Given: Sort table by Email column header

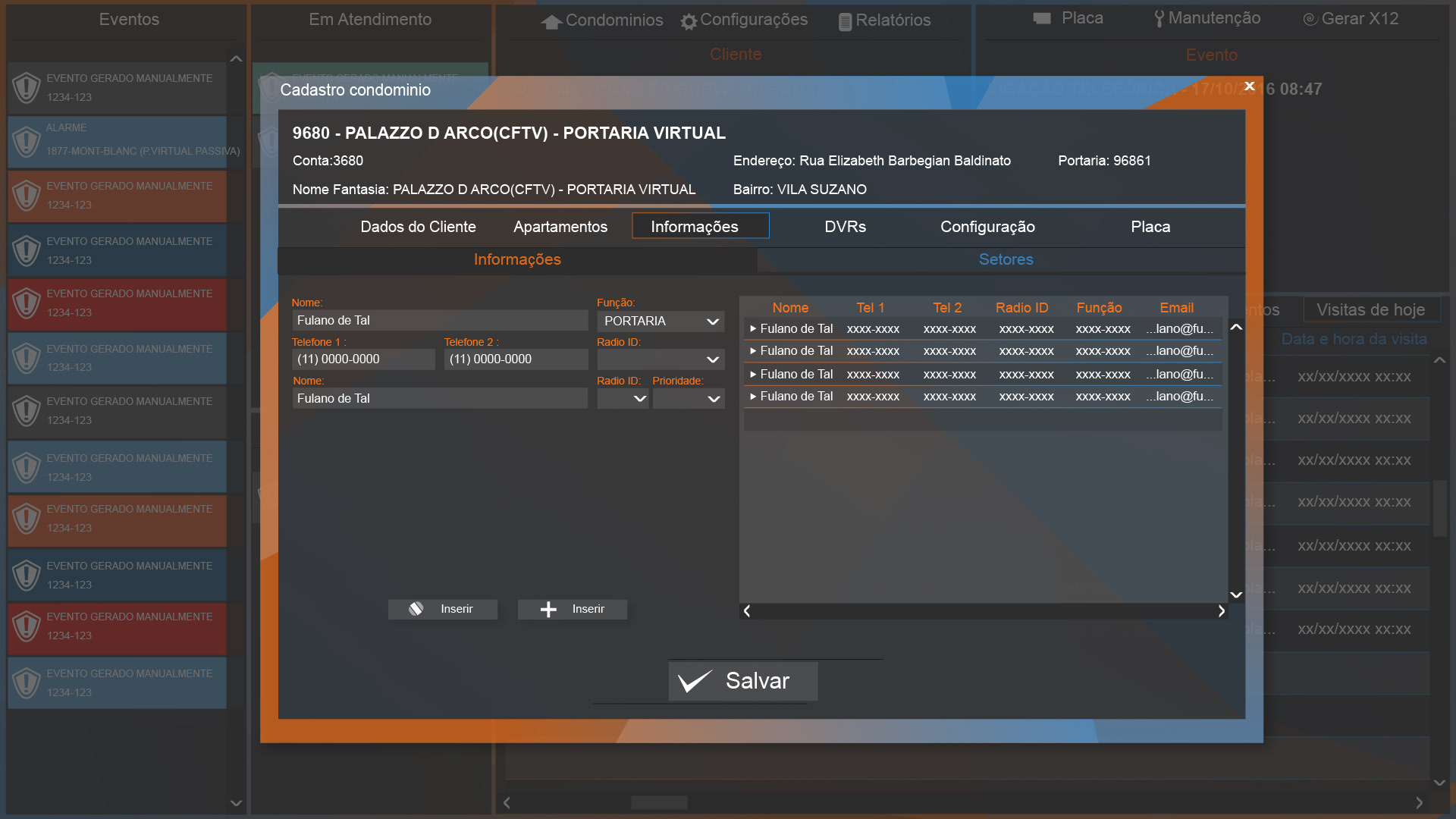Looking at the screenshot, I should [1176, 308].
